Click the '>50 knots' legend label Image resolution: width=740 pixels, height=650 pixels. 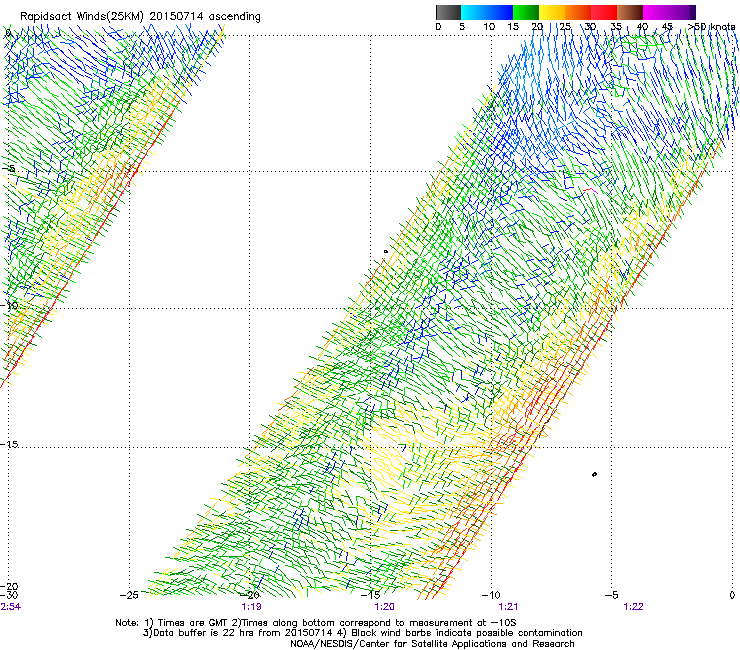click(x=711, y=27)
